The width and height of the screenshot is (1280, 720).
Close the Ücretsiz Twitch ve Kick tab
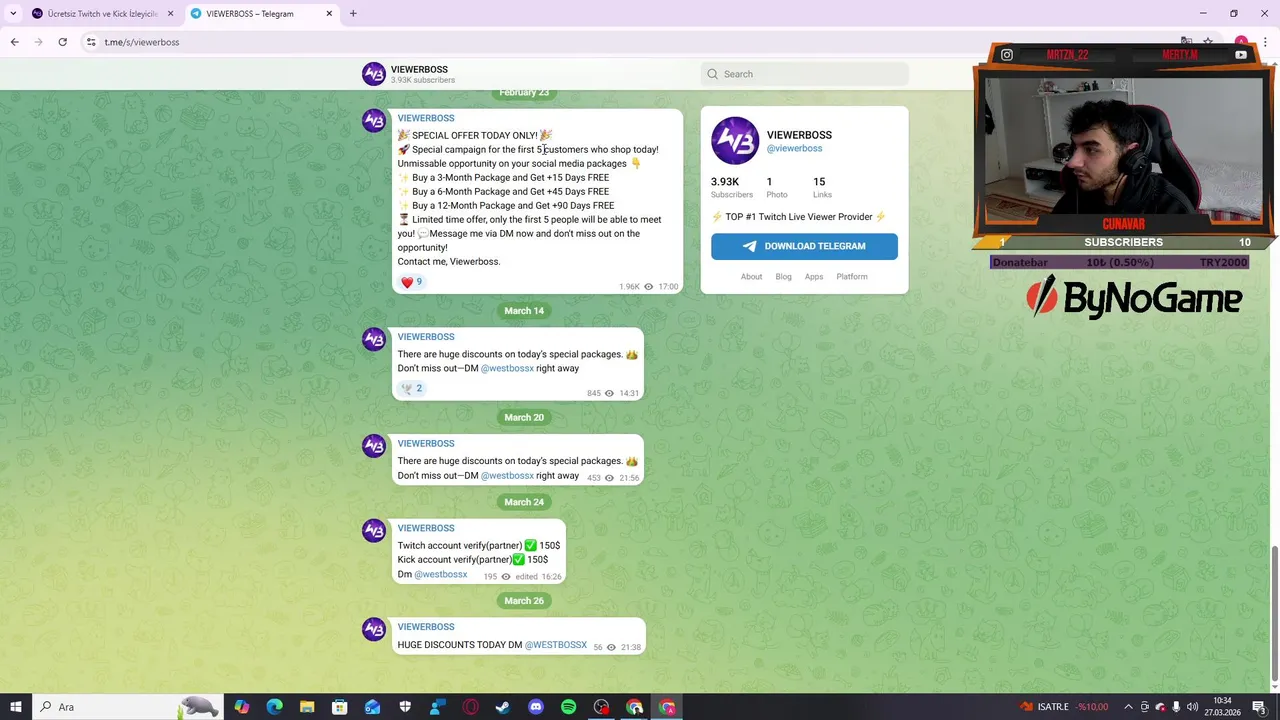pos(170,13)
